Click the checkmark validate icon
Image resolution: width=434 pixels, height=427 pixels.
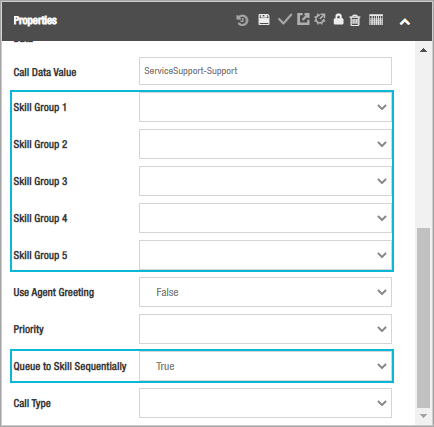[285, 20]
